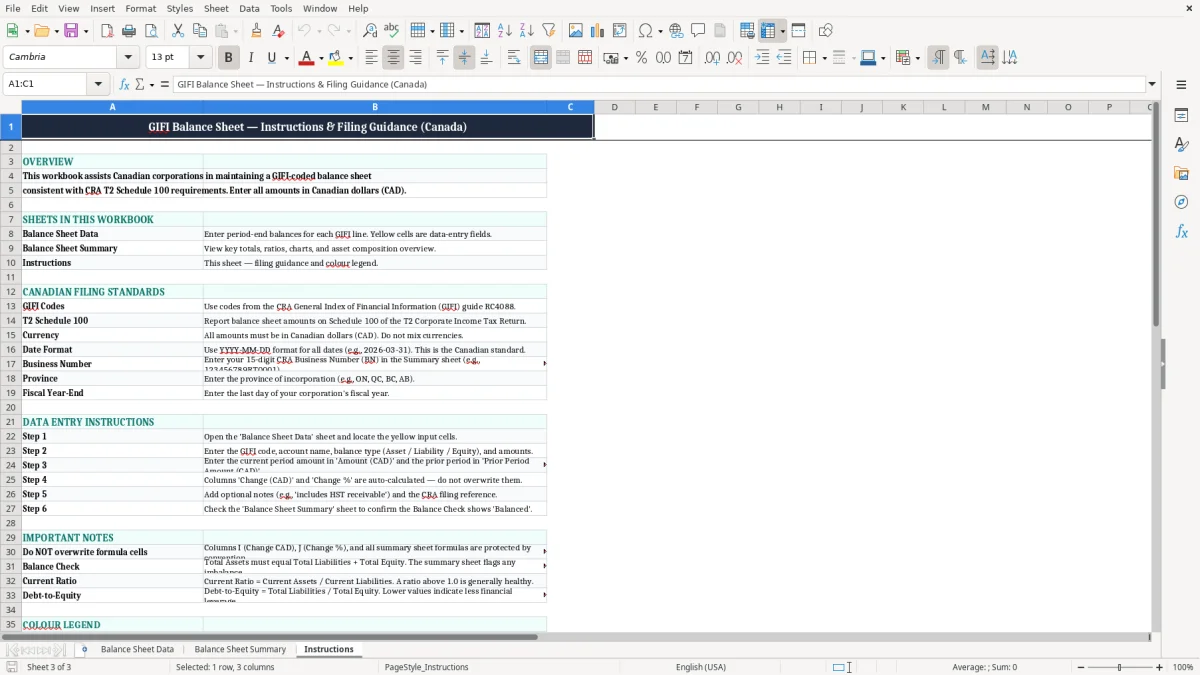
Task: Click the Increase Indent icon
Action: (x=762, y=58)
